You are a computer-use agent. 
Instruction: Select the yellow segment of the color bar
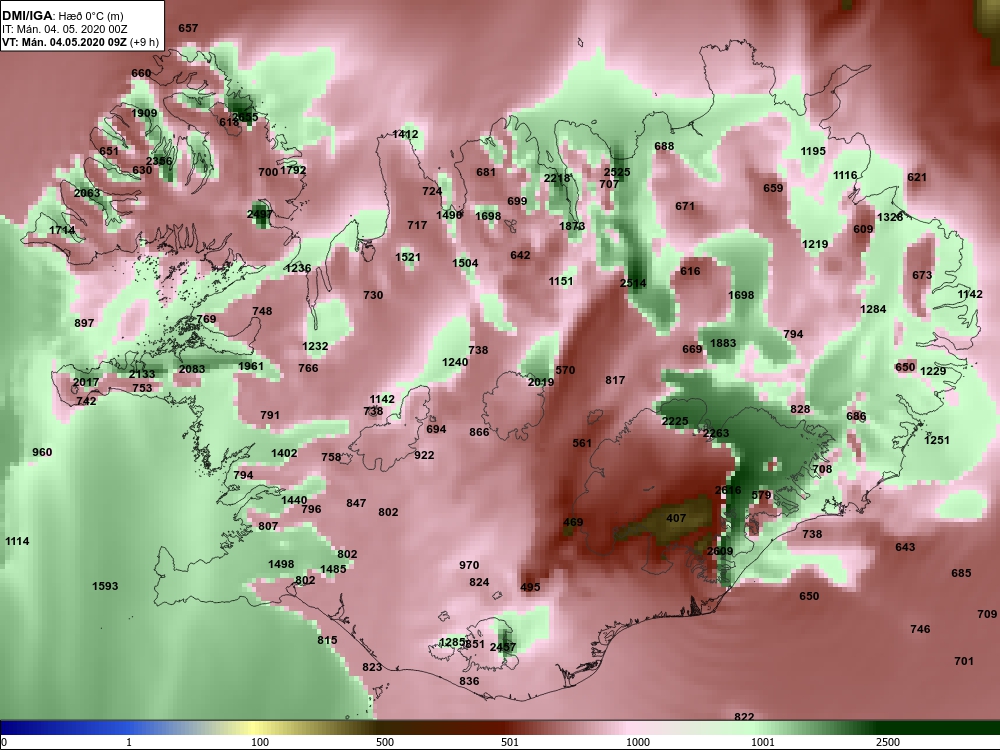tap(255, 728)
